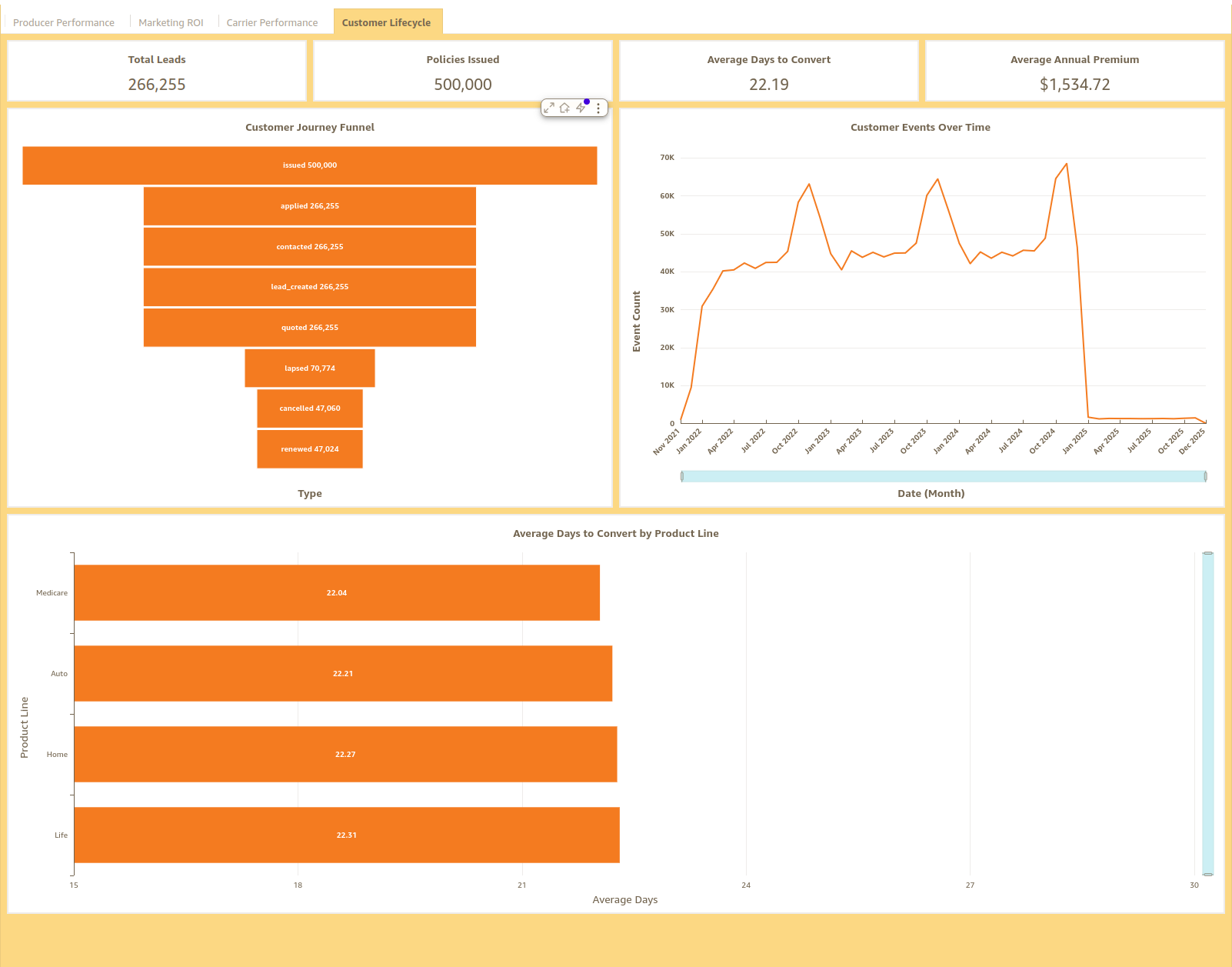
Task: Expand the Customer Journey Funnel to full screen
Action: 548,108
